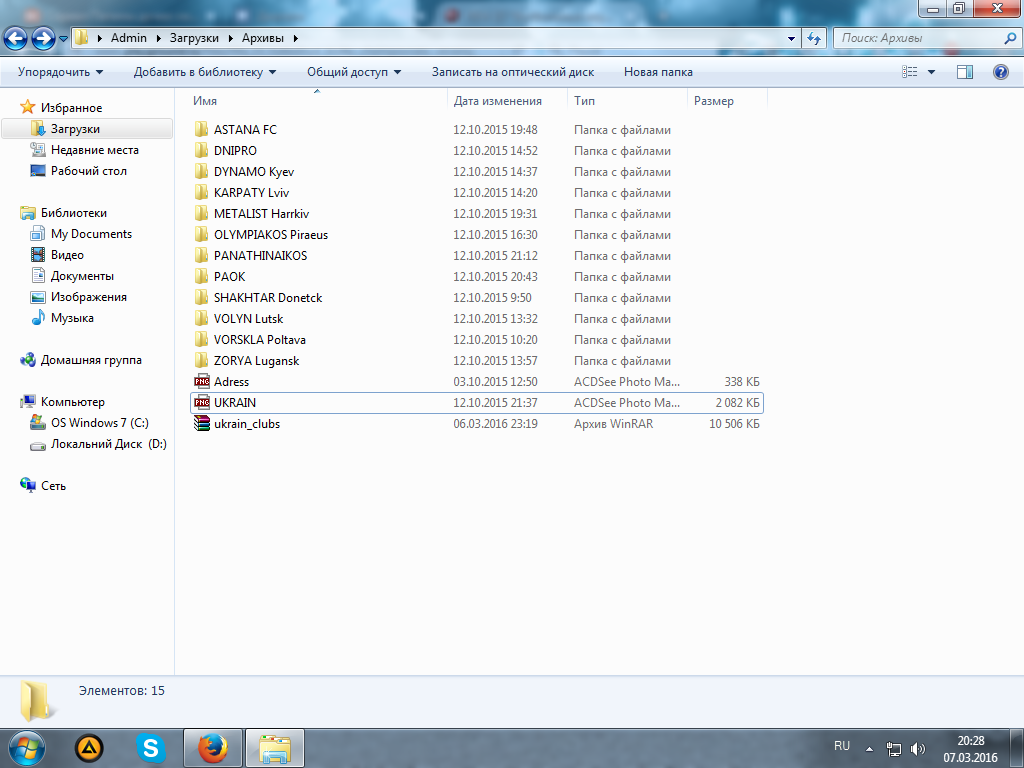Viewport: 1024px width, 768px height.
Task: Sort by Тип column header
Action: 584,101
